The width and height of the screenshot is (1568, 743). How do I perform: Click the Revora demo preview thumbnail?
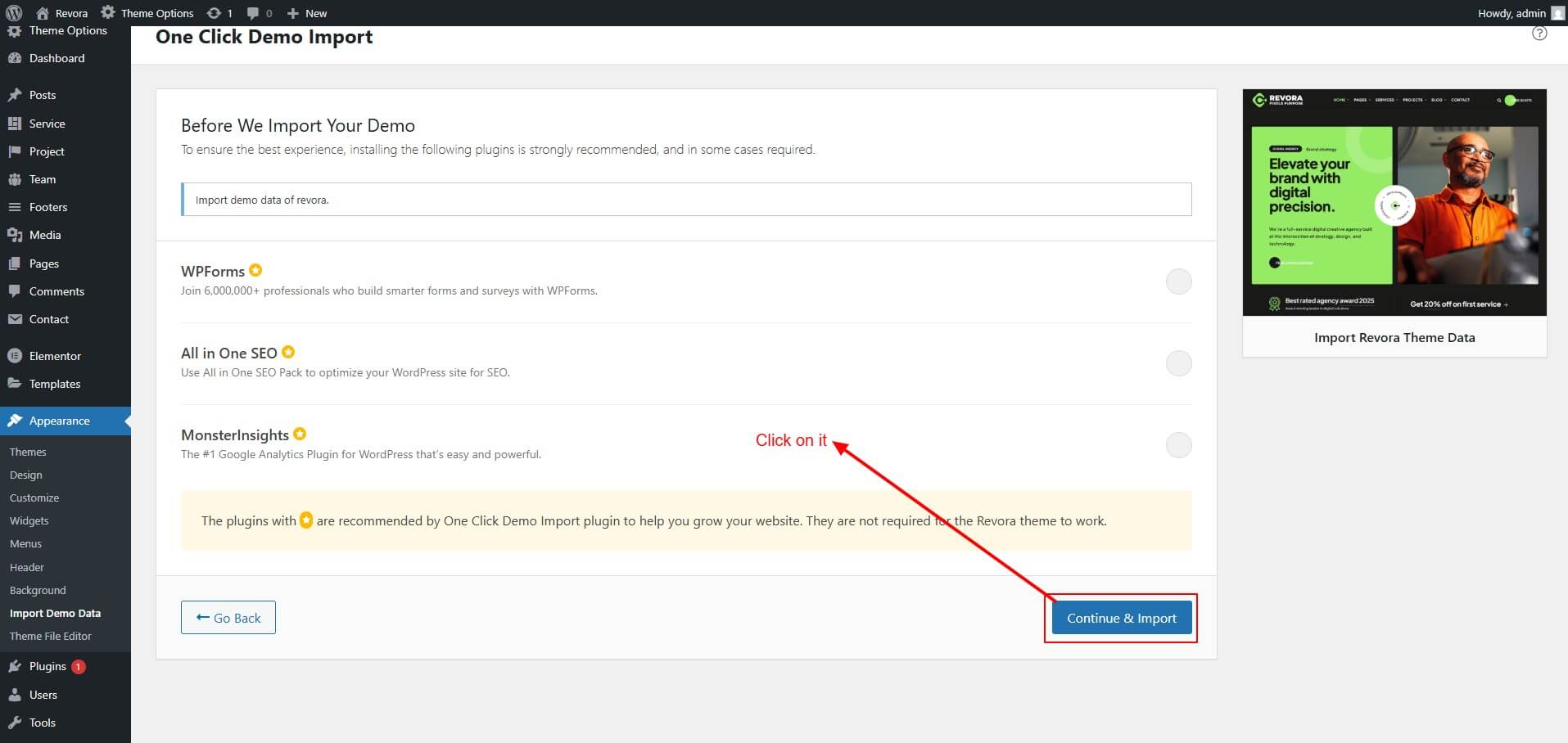pos(1394,202)
